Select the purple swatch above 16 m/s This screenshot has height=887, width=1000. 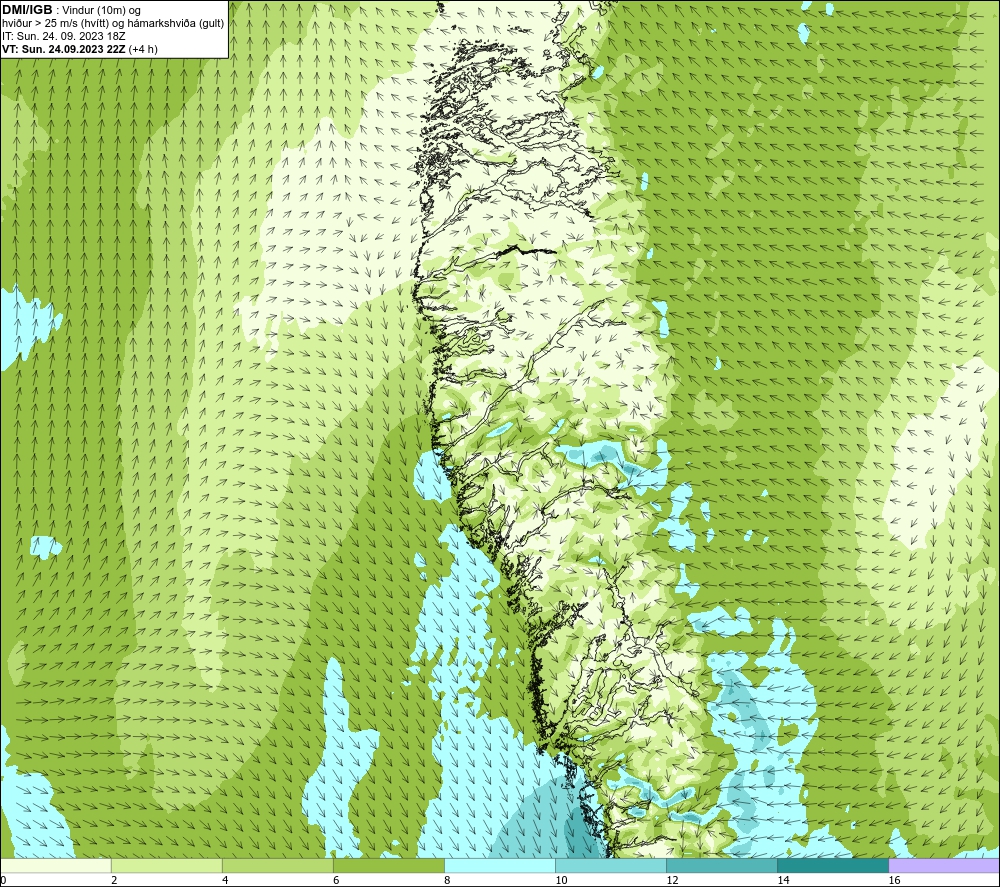[x=944, y=865]
